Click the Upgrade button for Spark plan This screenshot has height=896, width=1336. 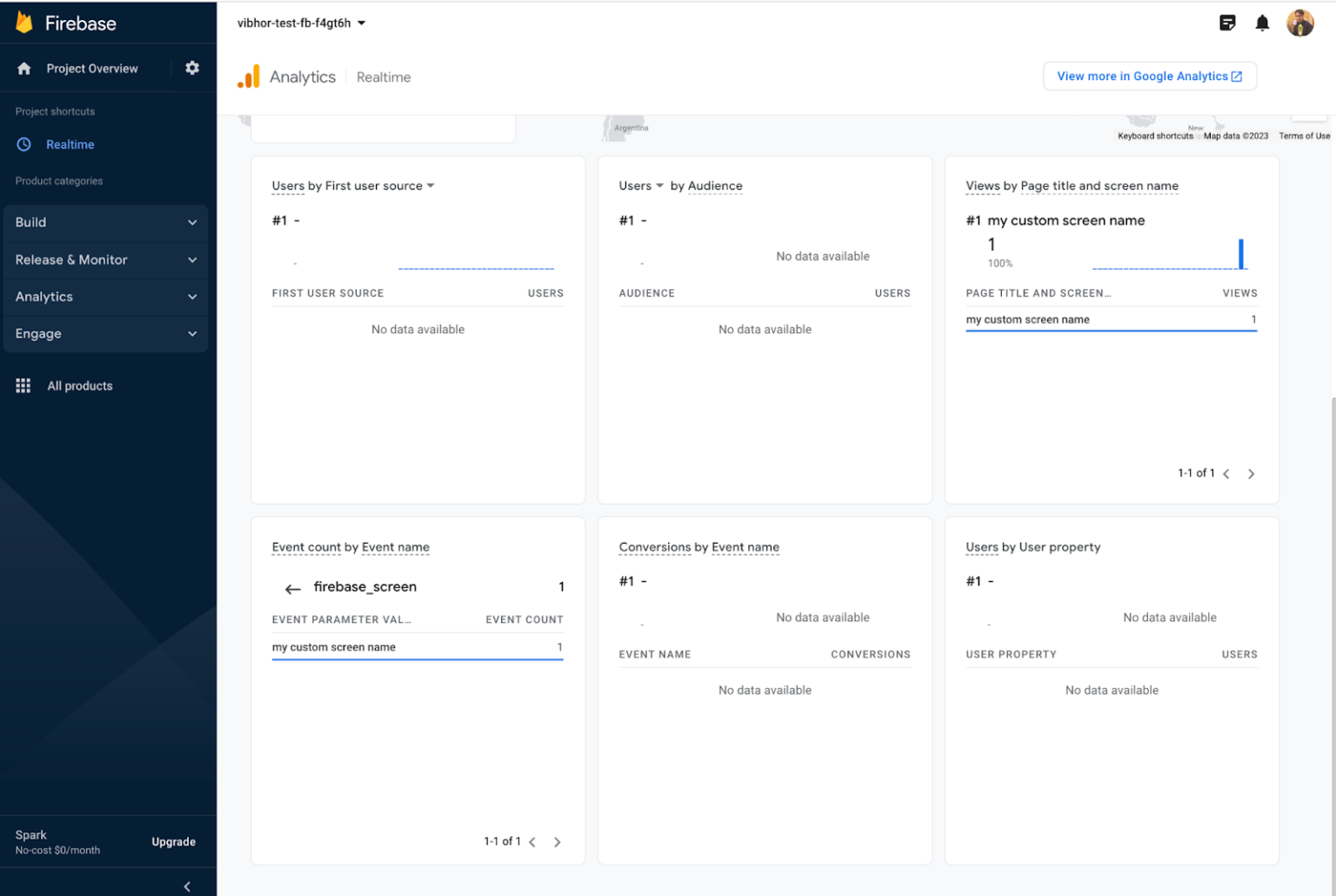[173, 842]
